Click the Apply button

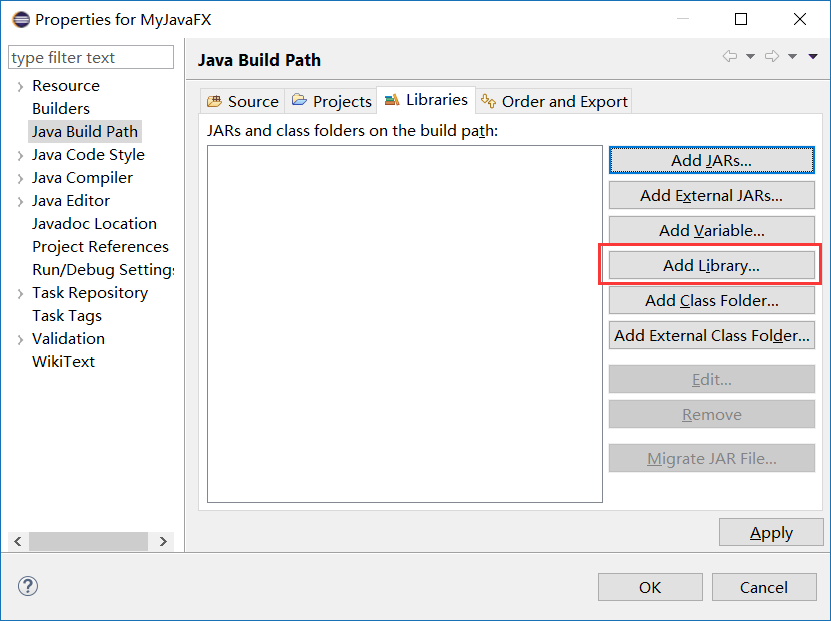(771, 533)
